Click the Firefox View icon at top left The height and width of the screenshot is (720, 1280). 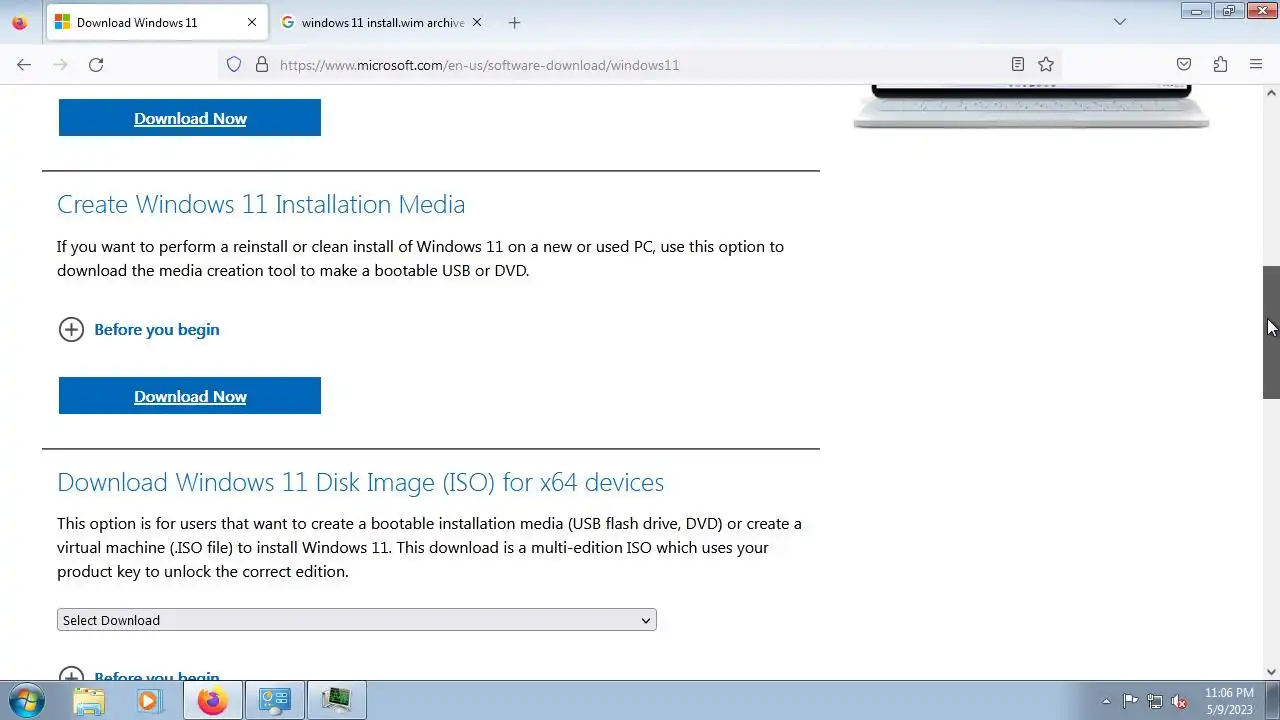tap(19, 22)
